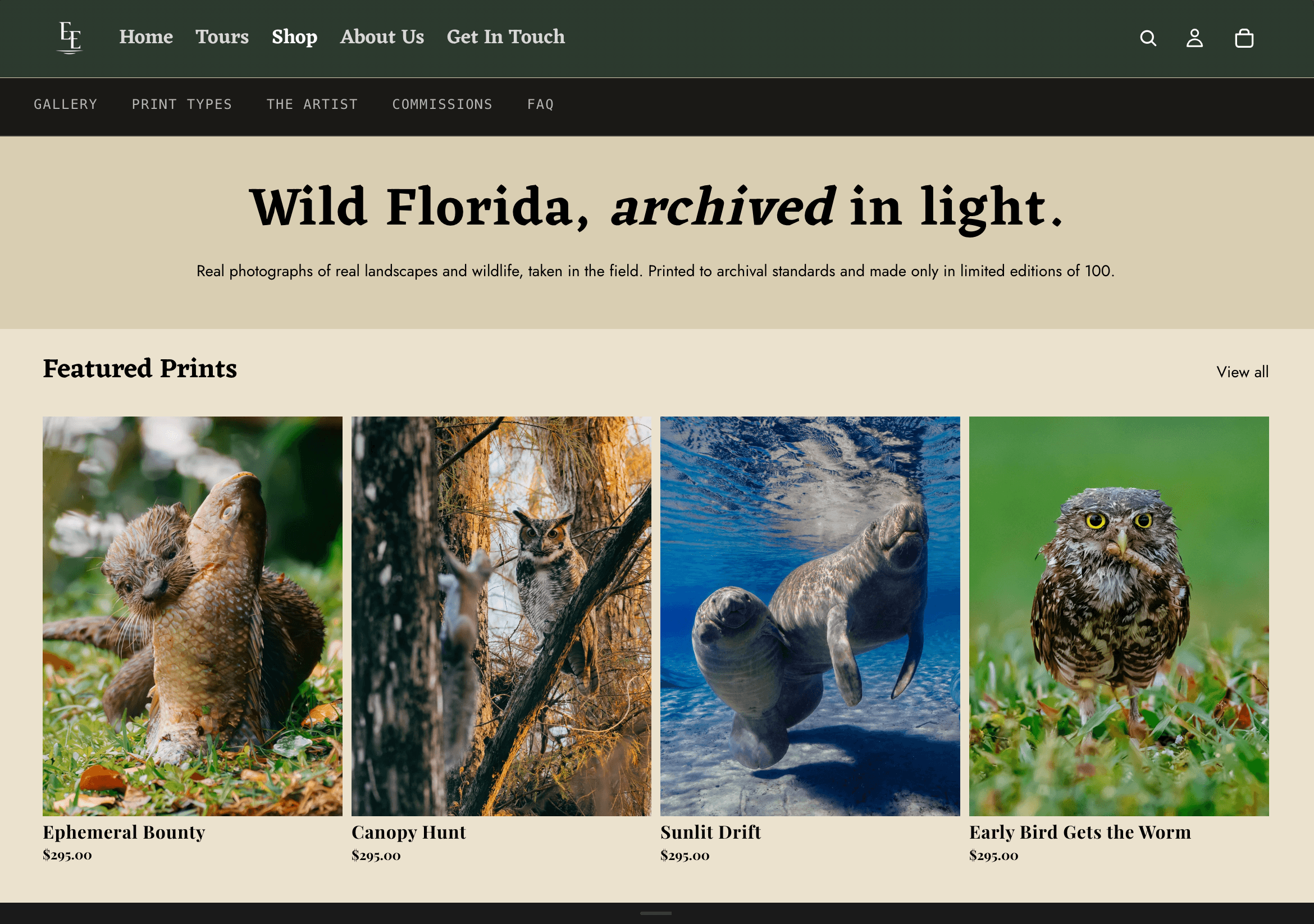Click $295.00 price under Early Bird
The image size is (1314, 924).
tap(993, 855)
